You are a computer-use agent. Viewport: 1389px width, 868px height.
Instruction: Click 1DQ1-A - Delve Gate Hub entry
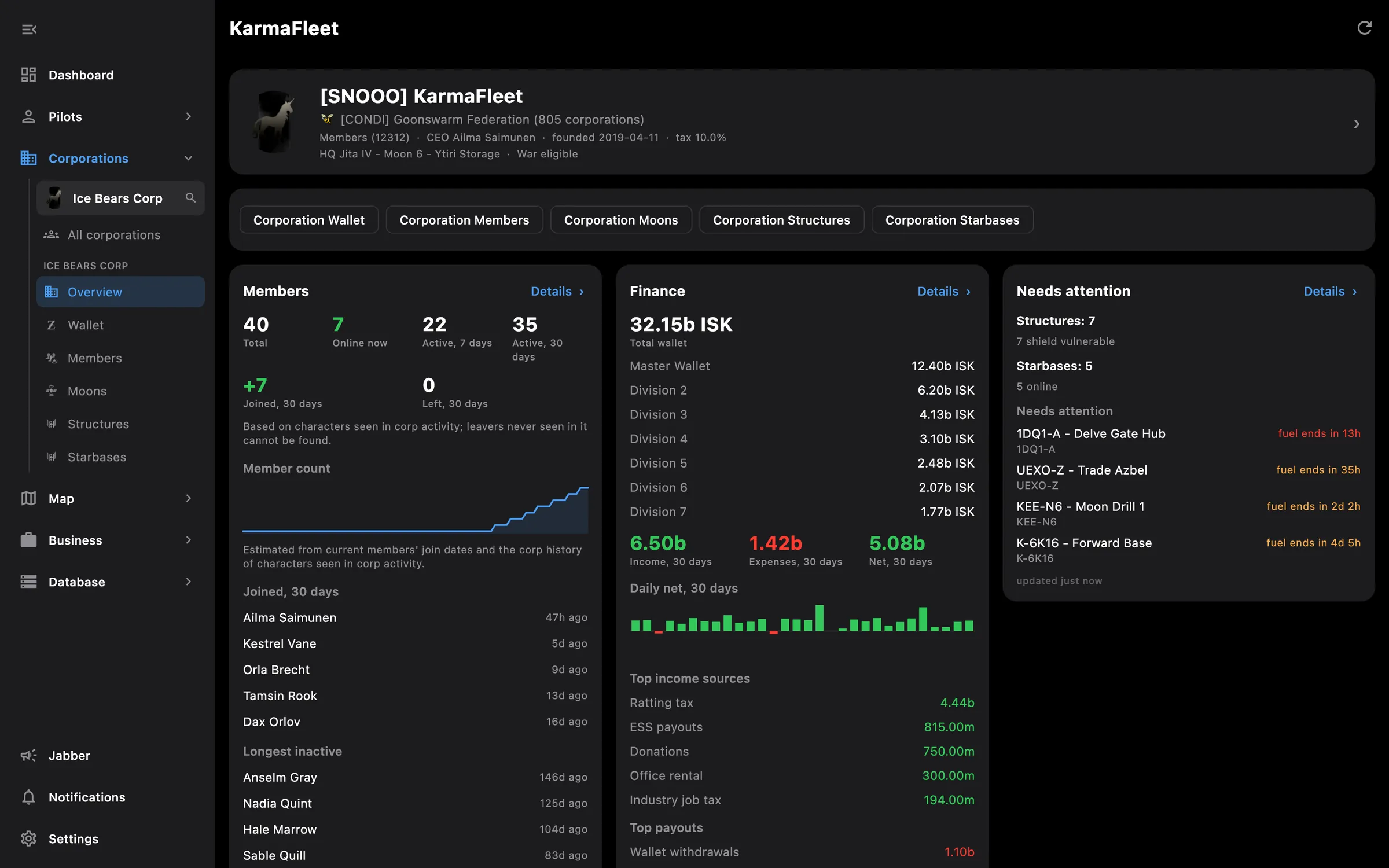coord(1188,440)
